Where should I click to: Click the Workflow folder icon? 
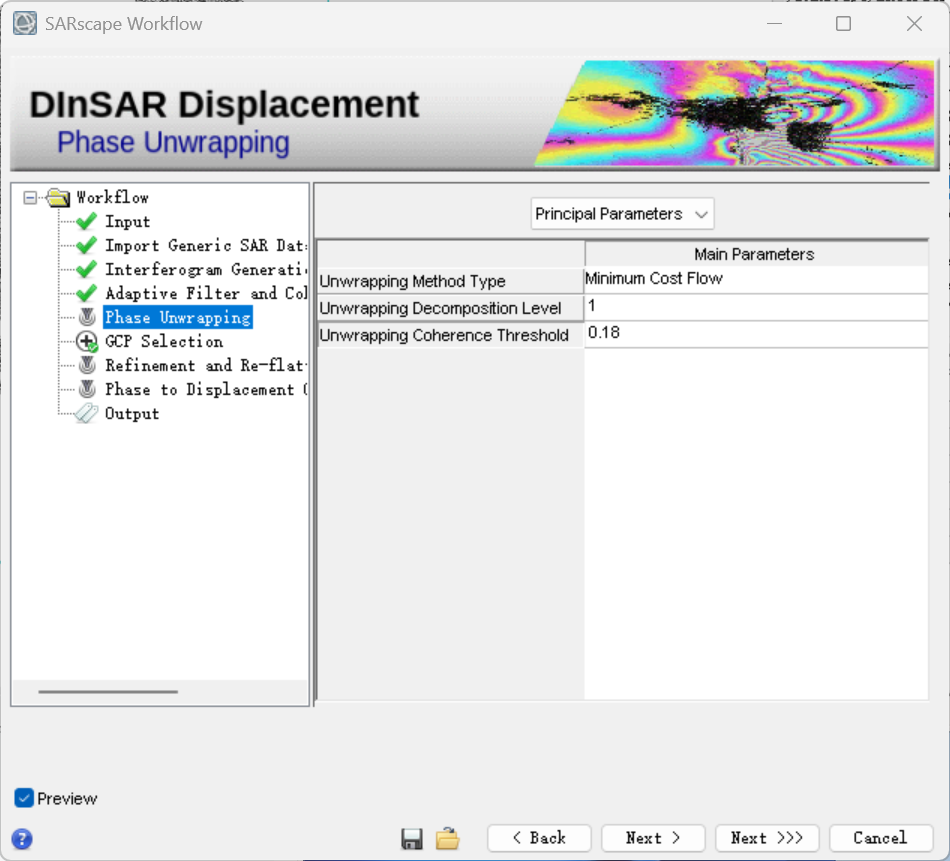click(x=58, y=198)
